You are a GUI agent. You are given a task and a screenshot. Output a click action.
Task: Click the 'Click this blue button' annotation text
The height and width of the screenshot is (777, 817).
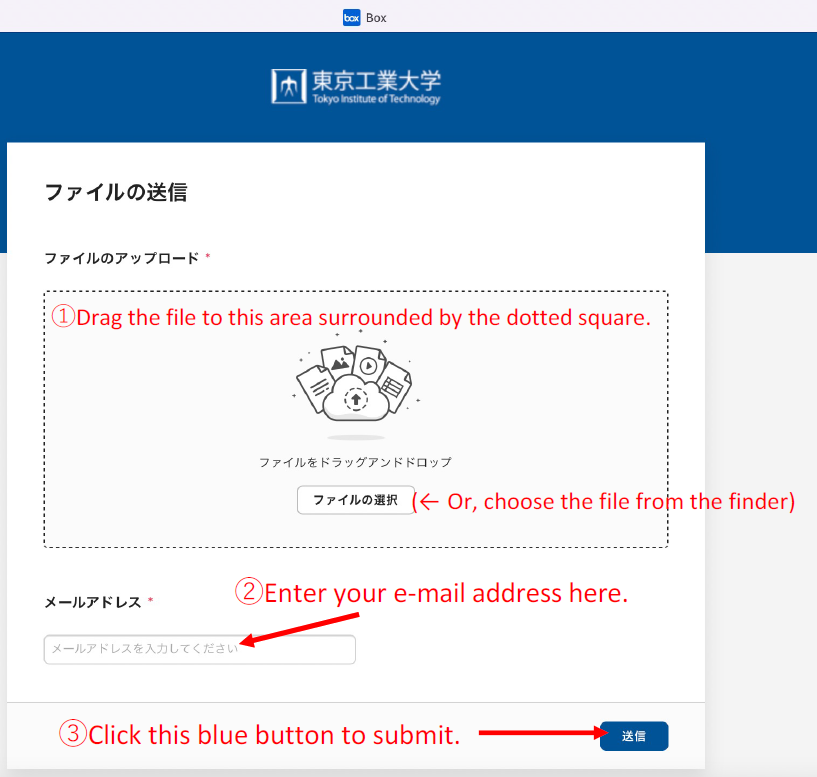pos(259,734)
